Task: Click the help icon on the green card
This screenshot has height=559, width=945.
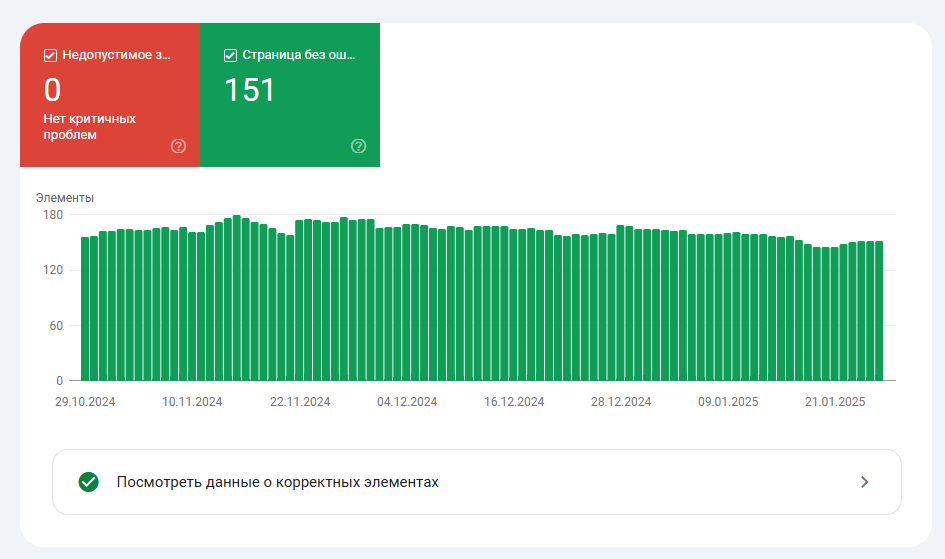Action: click(x=358, y=146)
